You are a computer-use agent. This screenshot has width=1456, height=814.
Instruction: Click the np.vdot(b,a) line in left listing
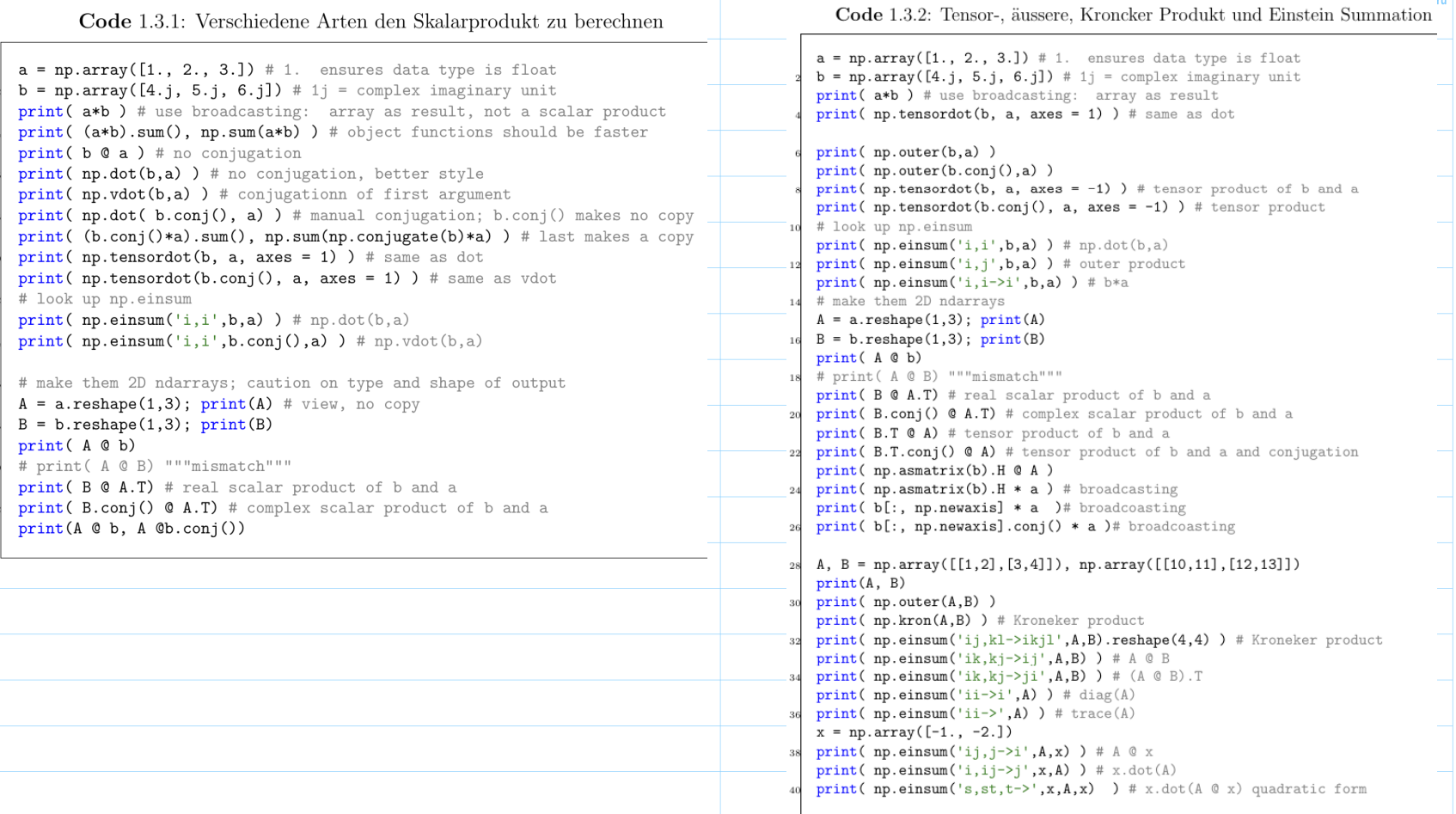pyautogui.click(x=264, y=195)
